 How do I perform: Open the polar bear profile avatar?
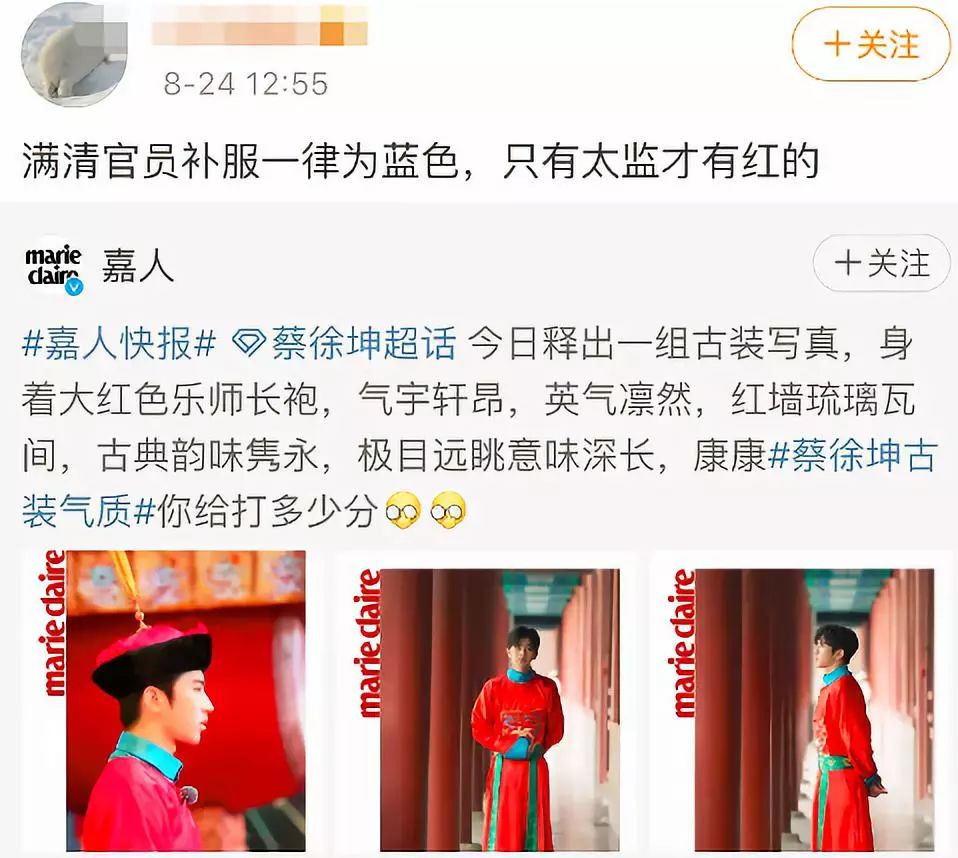click(74, 54)
